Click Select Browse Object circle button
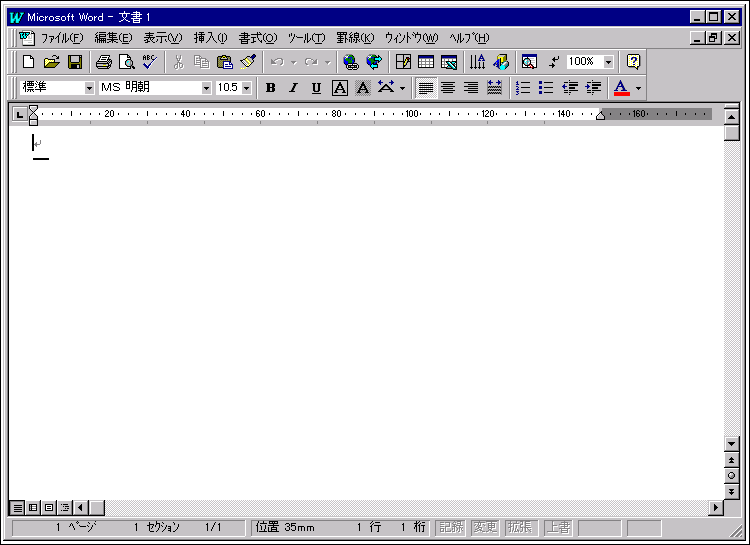750x545 pixels. 731,476
